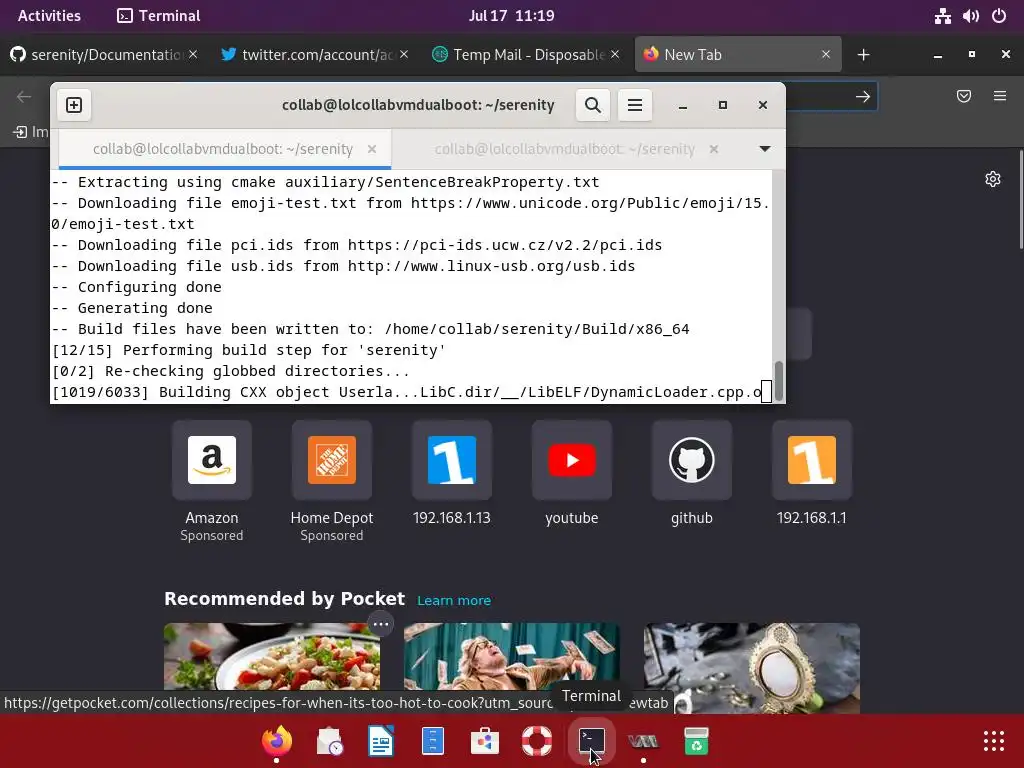This screenshot has width=1024, height=768.
Task: Open Activities overview
Action: point(49,16)
